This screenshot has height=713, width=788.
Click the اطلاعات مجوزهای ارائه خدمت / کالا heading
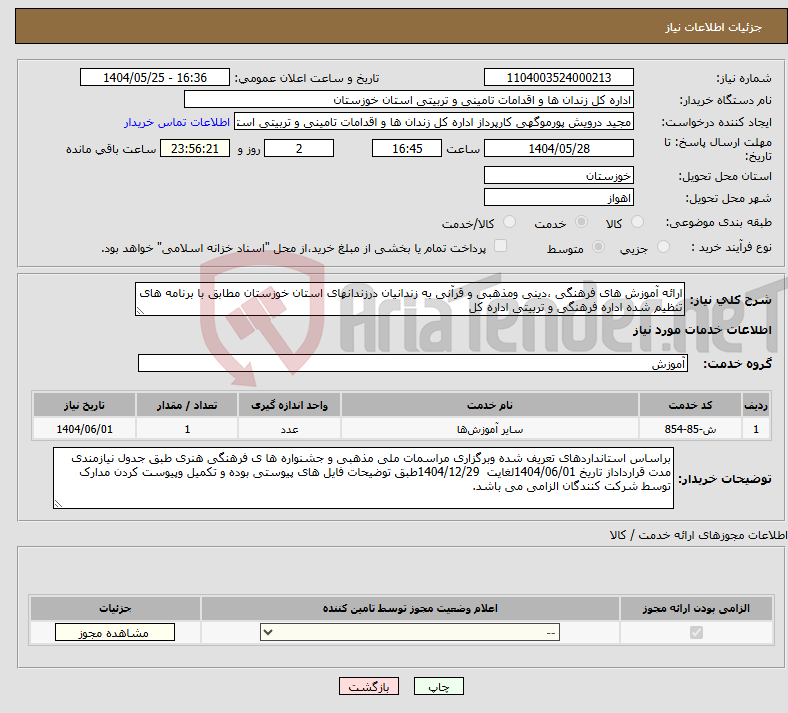point(699,535)
